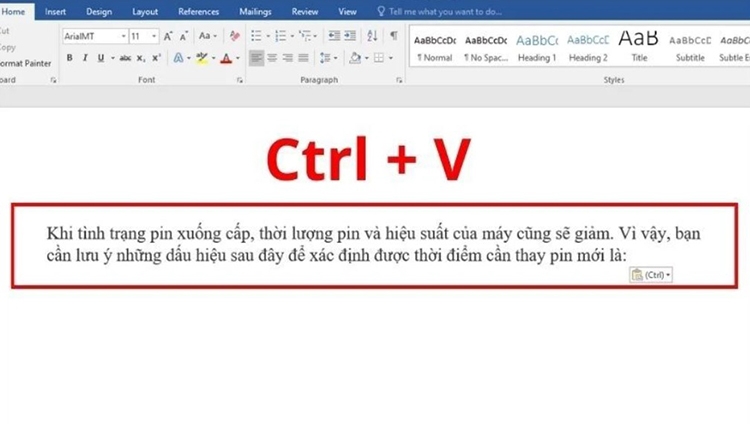Apply the Heading 1 style

[537, 47]
